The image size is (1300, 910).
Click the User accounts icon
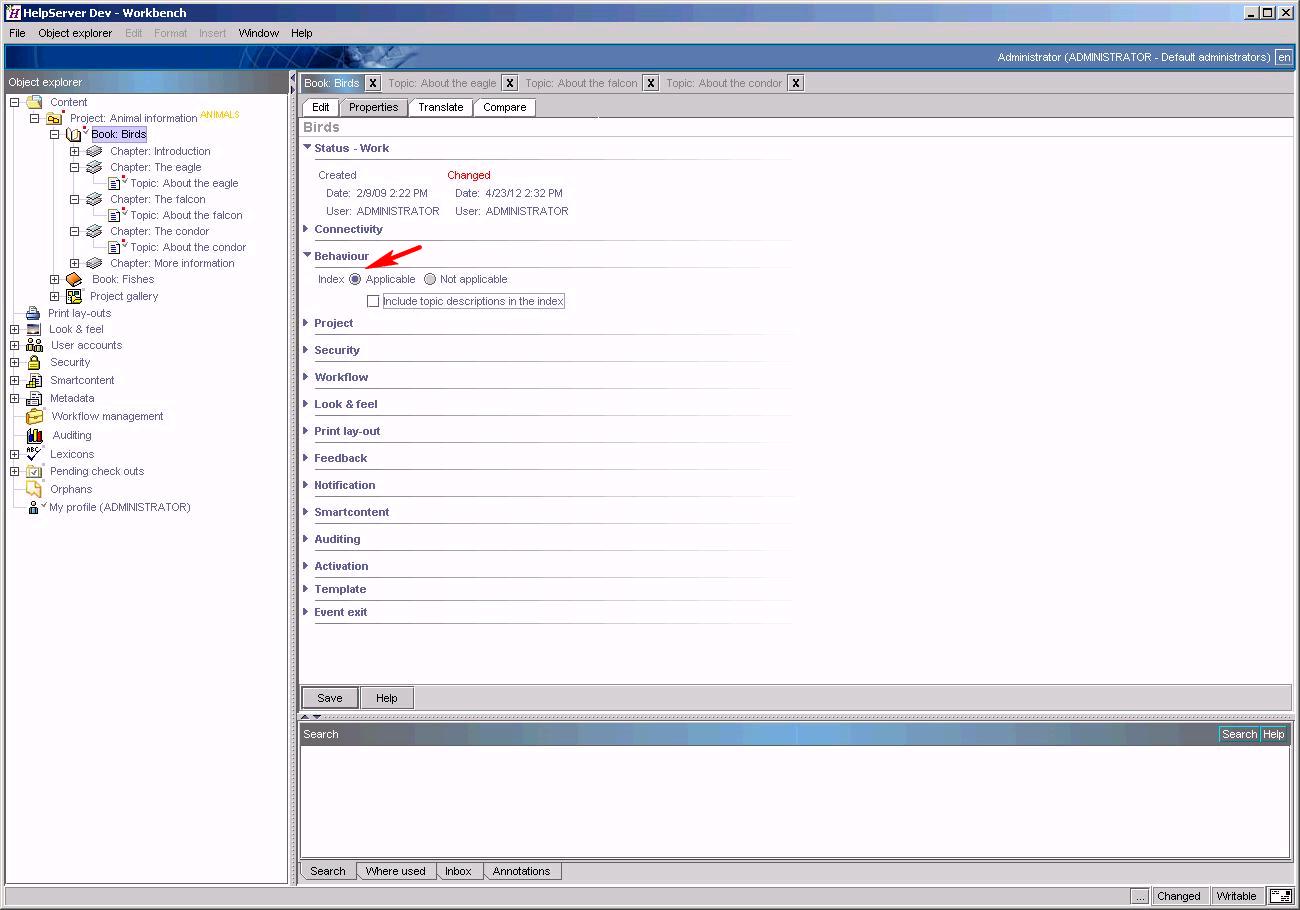pos(34,345)
